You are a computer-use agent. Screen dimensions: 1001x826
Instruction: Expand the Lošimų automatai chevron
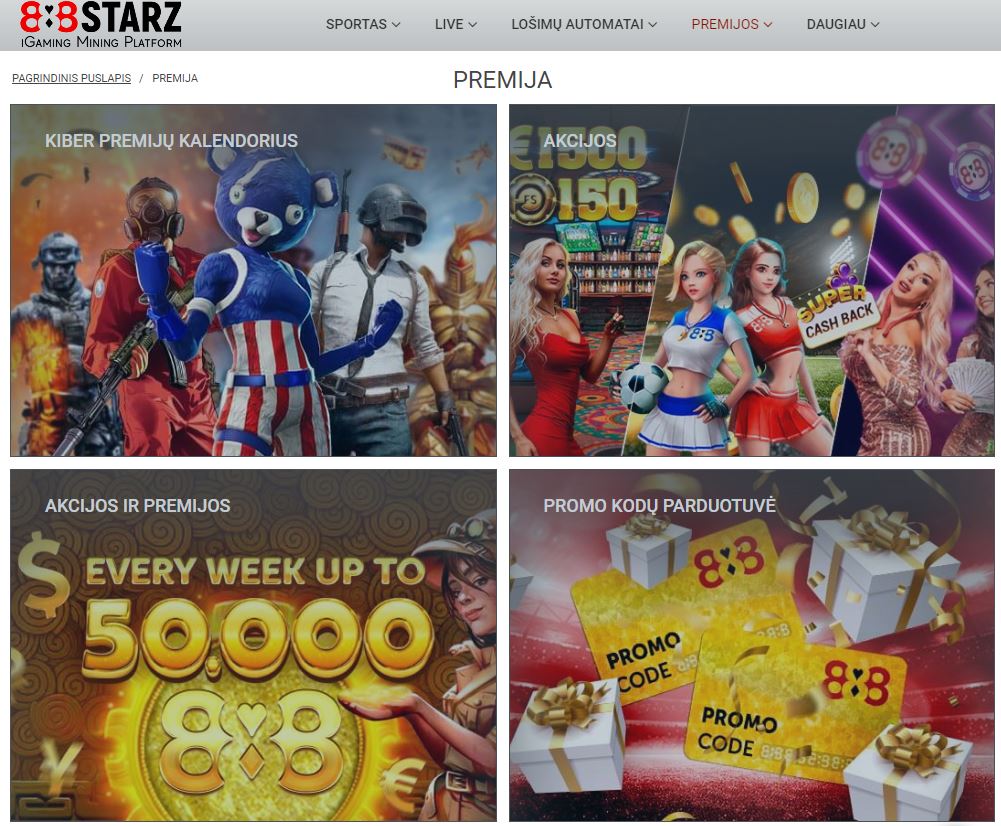tap(652, 25)
